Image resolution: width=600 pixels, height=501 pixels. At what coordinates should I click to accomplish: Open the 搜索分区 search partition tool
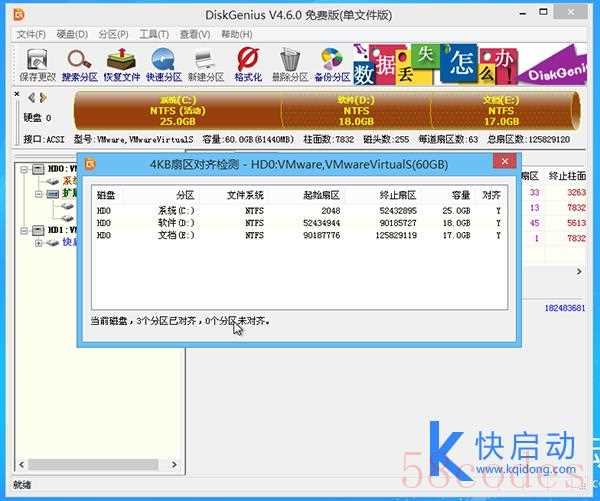(x=80, y=65)
